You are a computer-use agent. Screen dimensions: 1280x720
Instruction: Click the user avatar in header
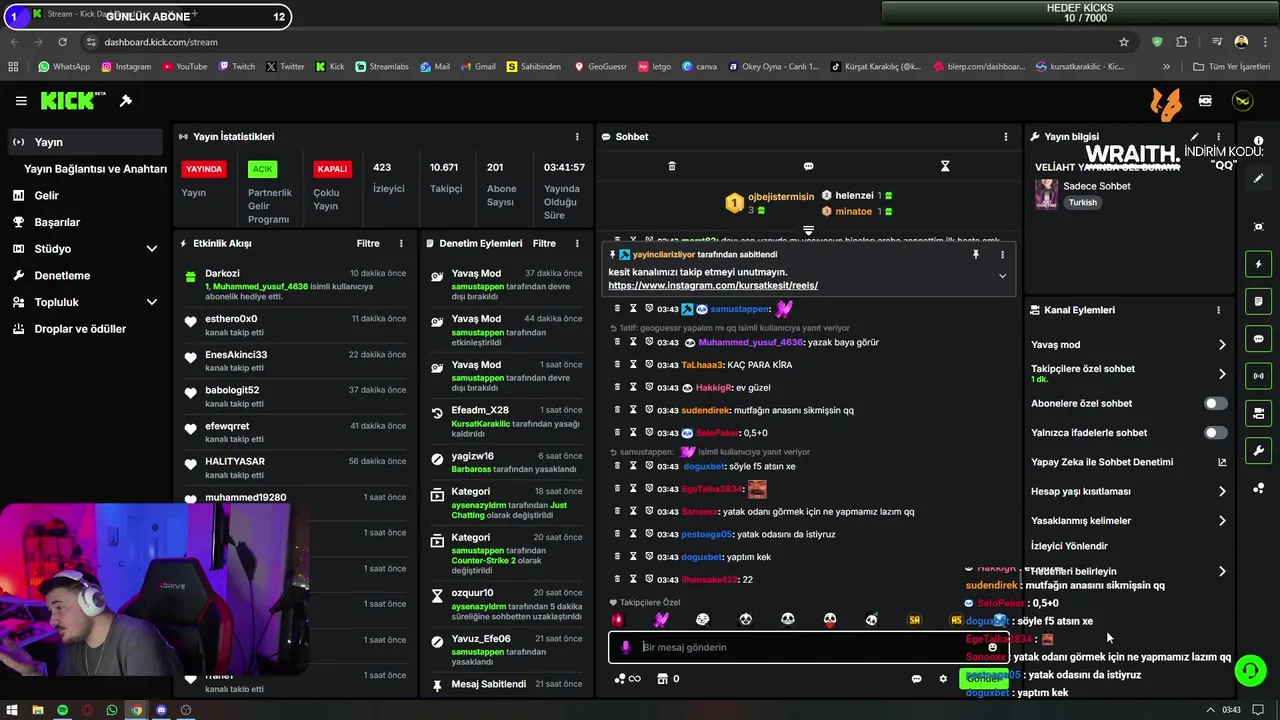(1242, 101)
